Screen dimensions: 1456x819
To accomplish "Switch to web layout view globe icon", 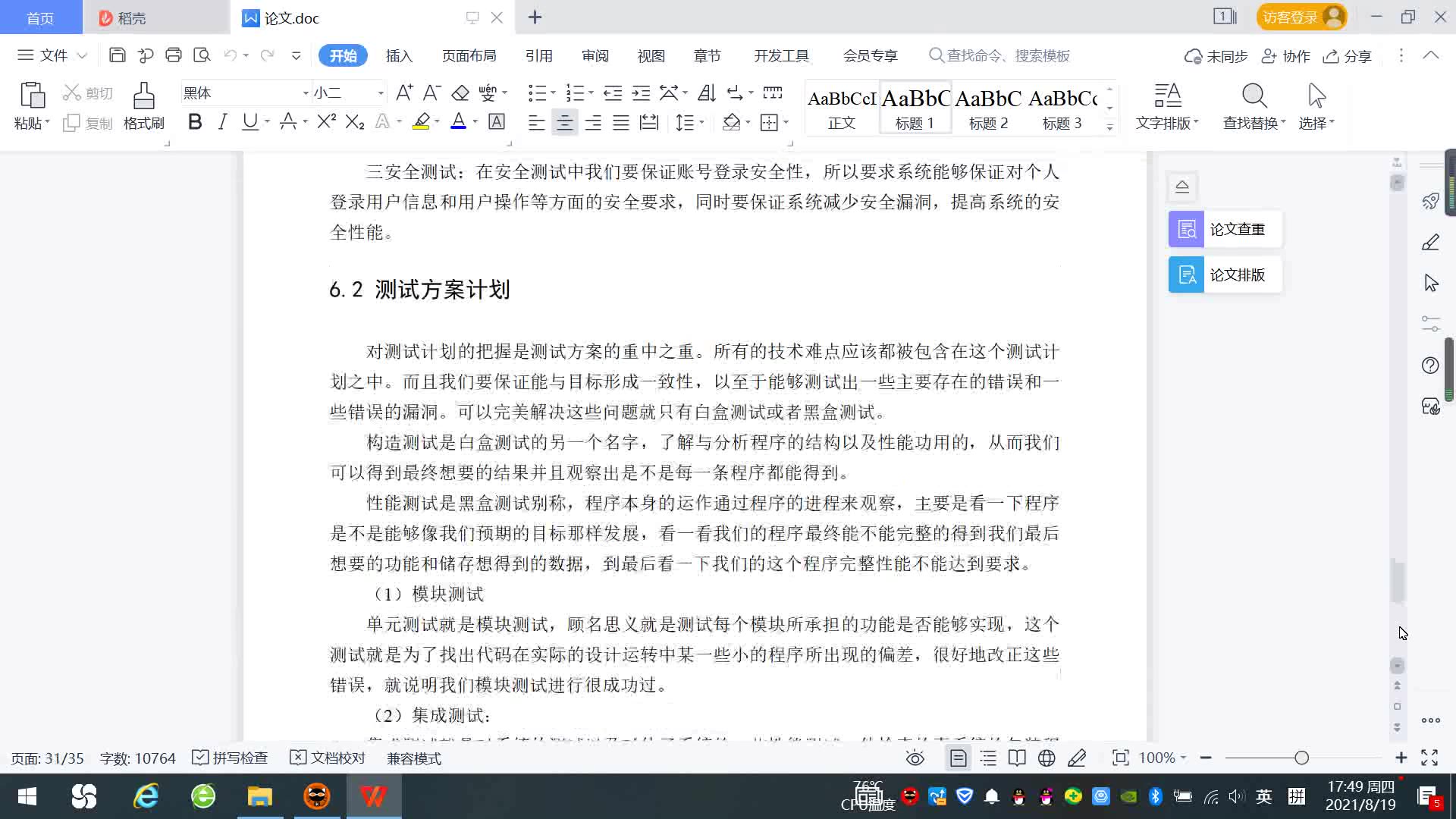I will tap(1046, 758).
